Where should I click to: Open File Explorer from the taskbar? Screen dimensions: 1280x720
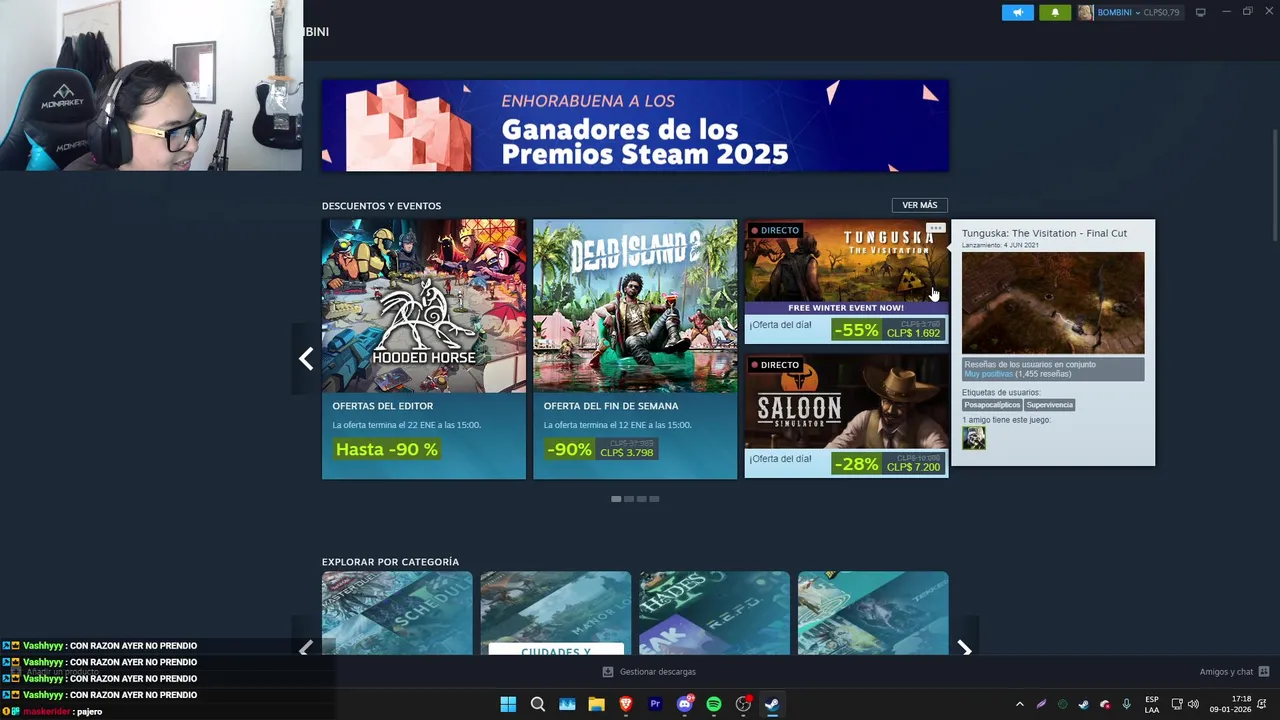click(597, 704)
